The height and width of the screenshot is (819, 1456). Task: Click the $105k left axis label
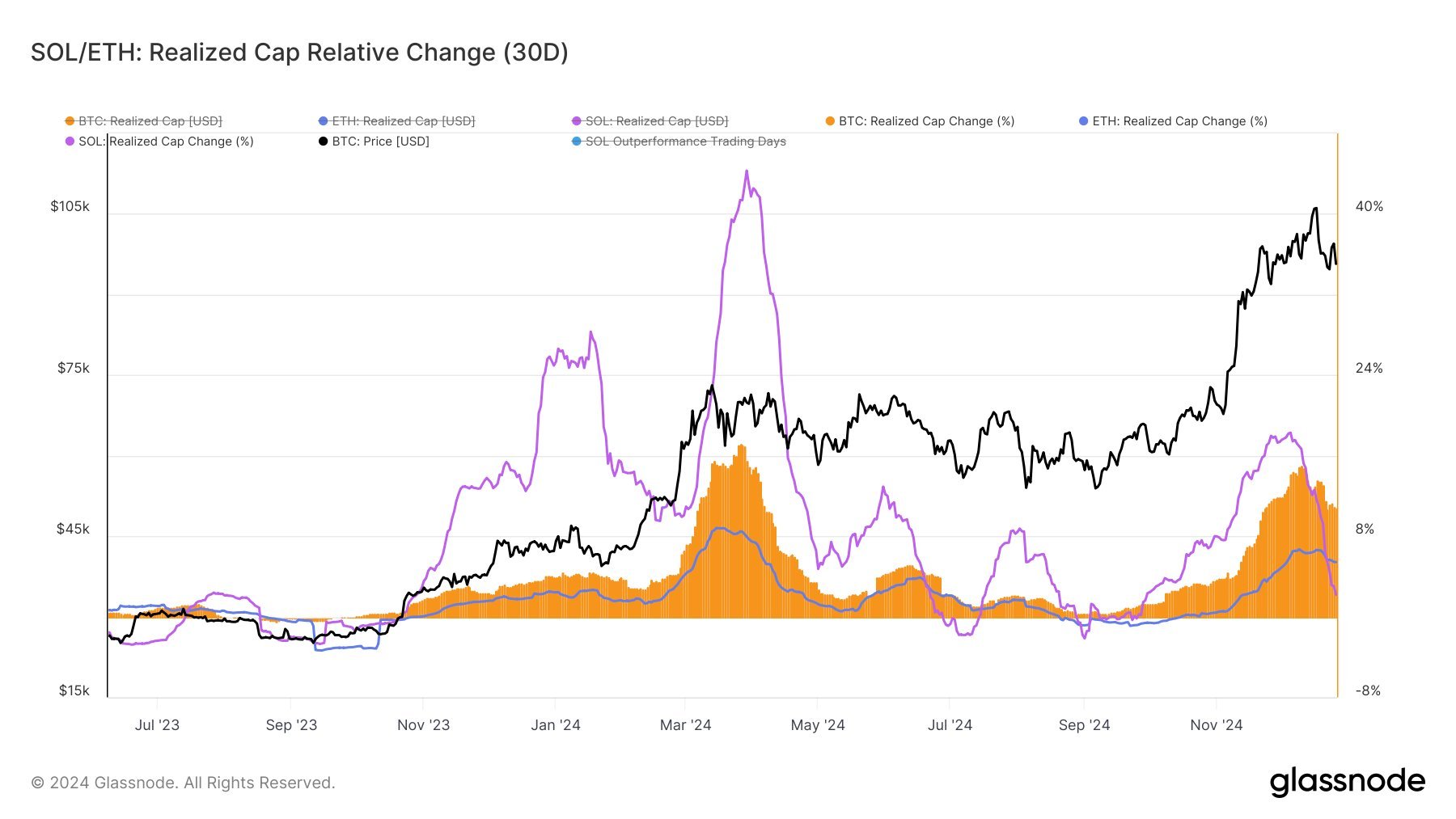[x=70, y=207]
